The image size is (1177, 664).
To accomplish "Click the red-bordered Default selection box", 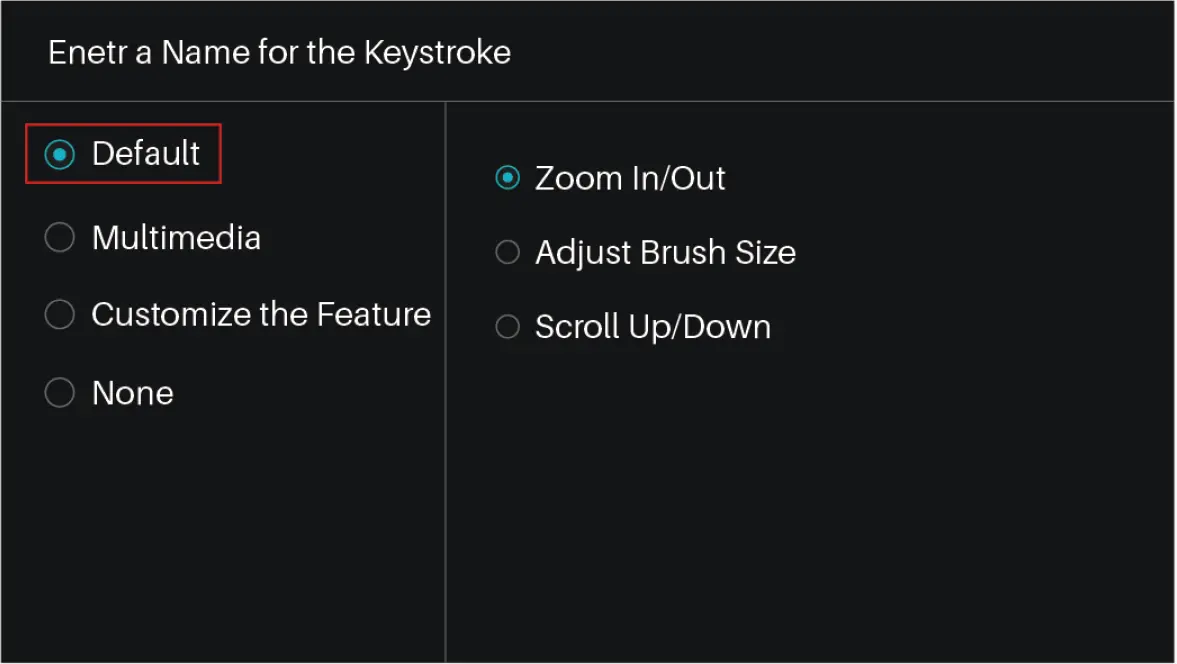I will pyautogui.click(x=123, y=153).
